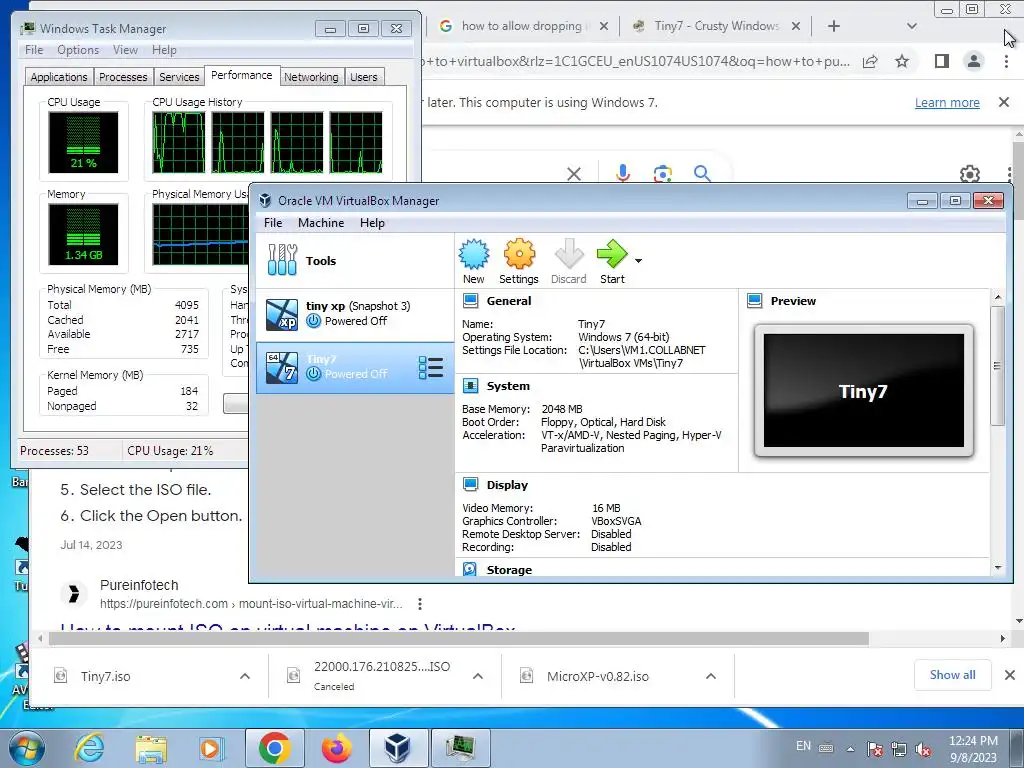Open Task Manager Options menu

click(x=78, y=50)
